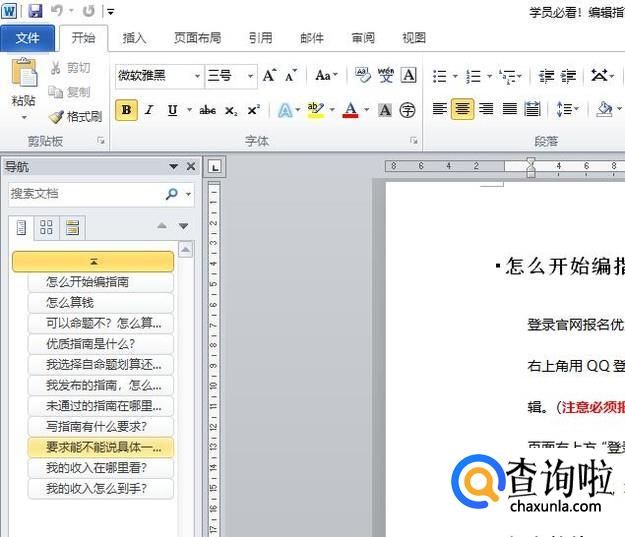This screenshot has width=625, height=537.
Task: Apply the yellow text highlight color
Action: click(x=315, y=110)
